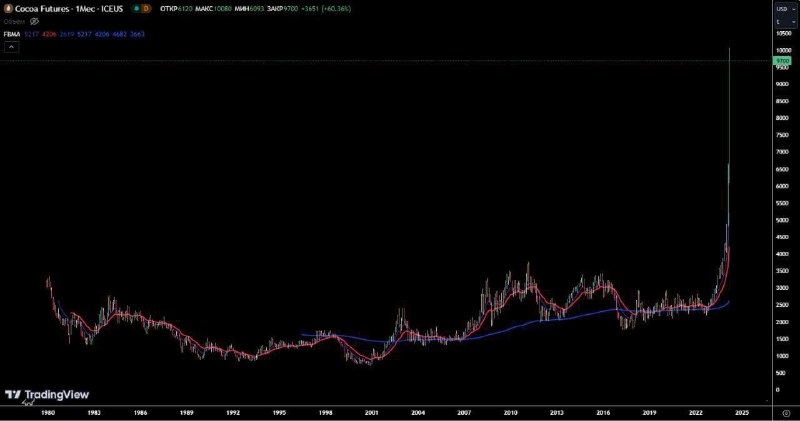Image resolution: width=800 pixels, height=421 pixels.
Task: Click the МАКС 10080 high value
Action: tap(213, 9)
